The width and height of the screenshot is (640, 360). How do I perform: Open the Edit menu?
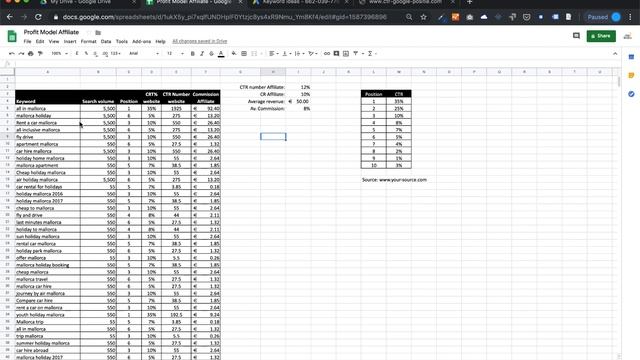tap(40, 41)
